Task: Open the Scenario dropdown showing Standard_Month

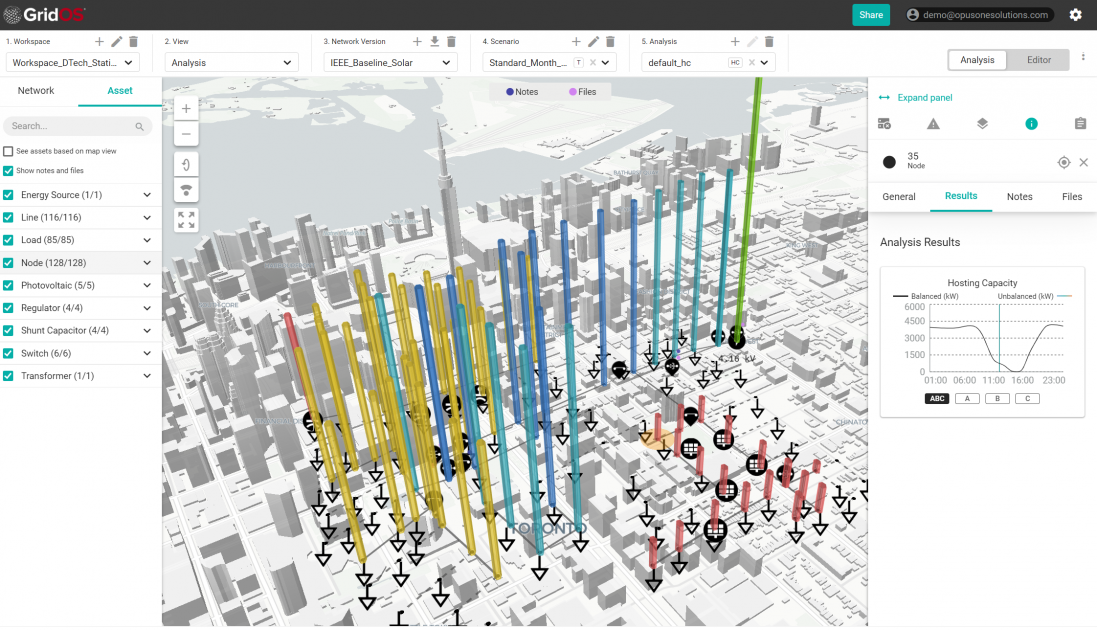Action: point(532,60)
